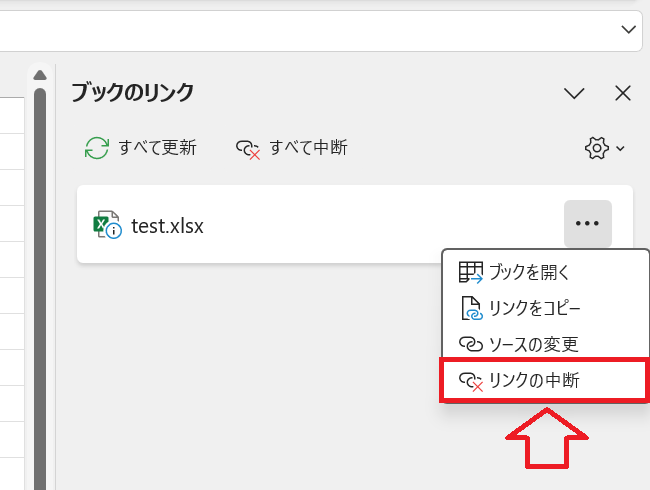Click the open workbook table icon
650x490 pixels.
coord(471,272)
